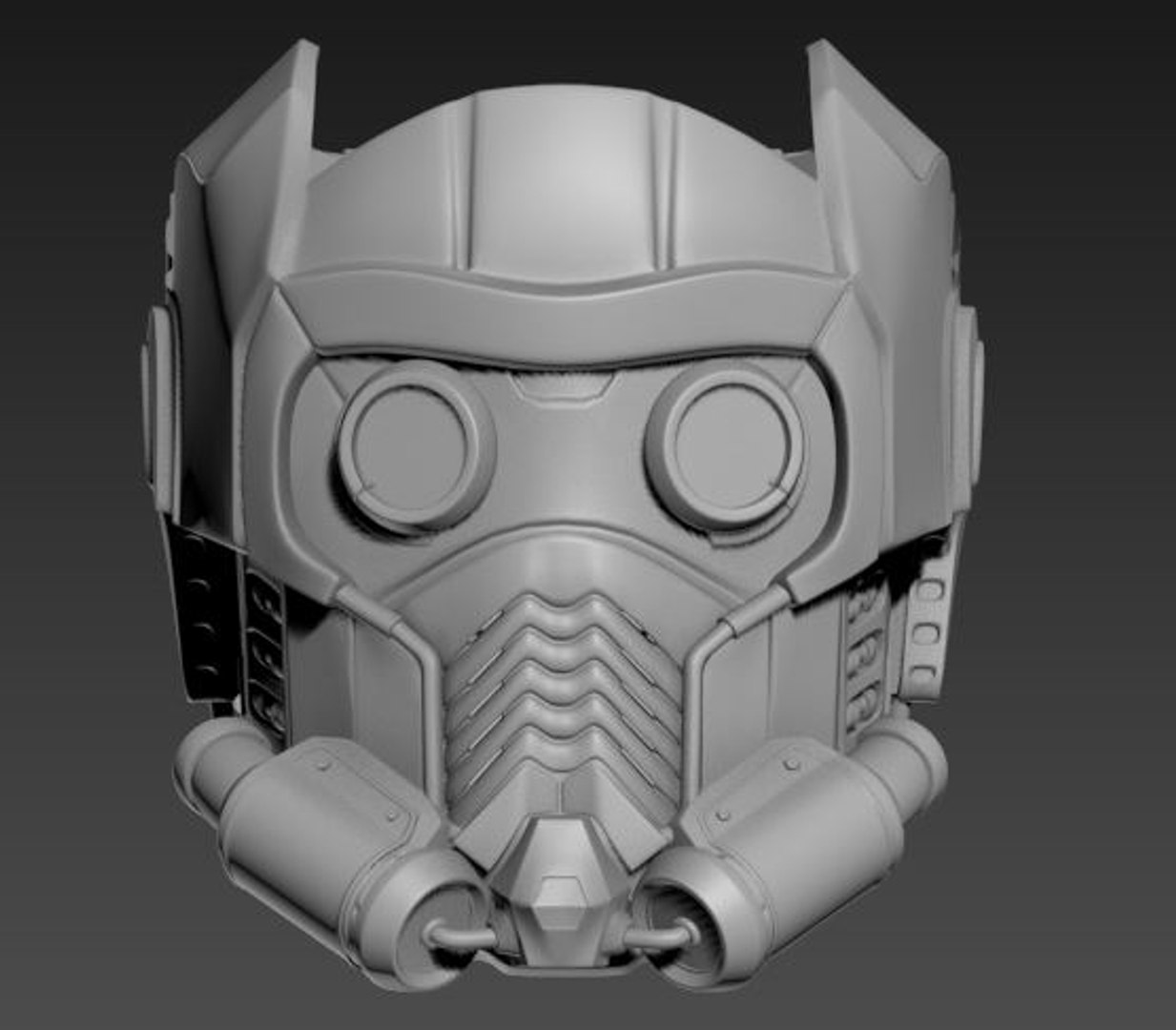Image resolution: width=1176 pixels, height=1030 pixels.
Task: Select the helmet model in the viewport
Action: tap(563, 515)
